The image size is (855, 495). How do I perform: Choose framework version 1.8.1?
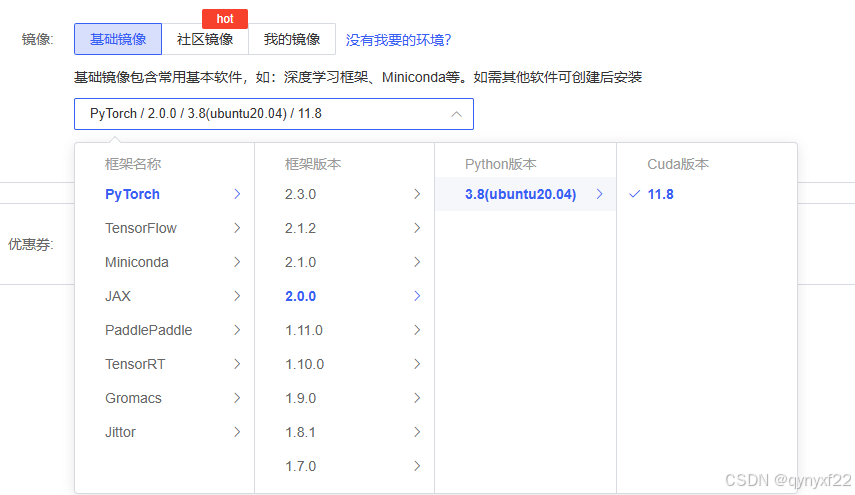[345, 432]
